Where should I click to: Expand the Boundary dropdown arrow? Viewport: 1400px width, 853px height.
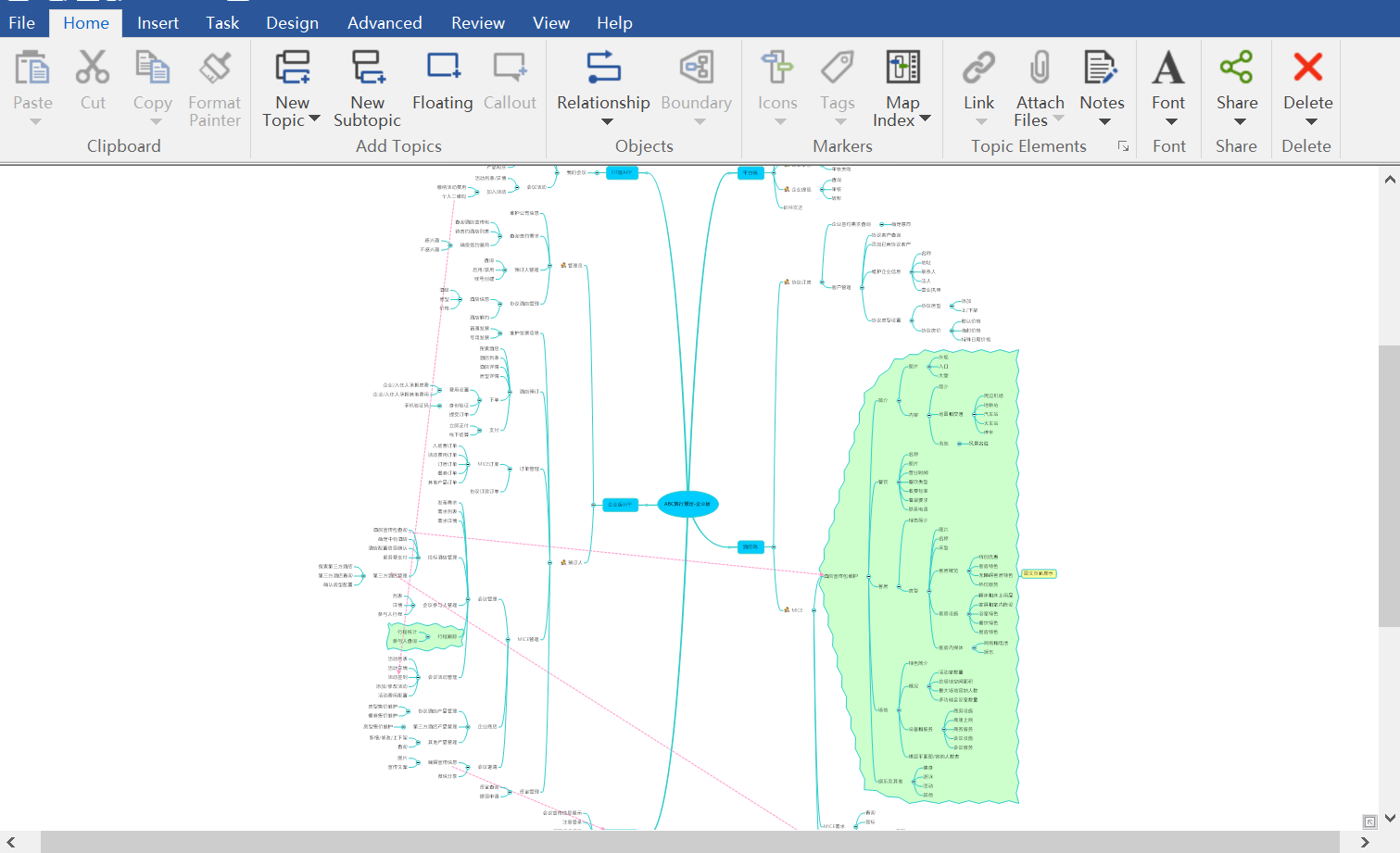700,121
